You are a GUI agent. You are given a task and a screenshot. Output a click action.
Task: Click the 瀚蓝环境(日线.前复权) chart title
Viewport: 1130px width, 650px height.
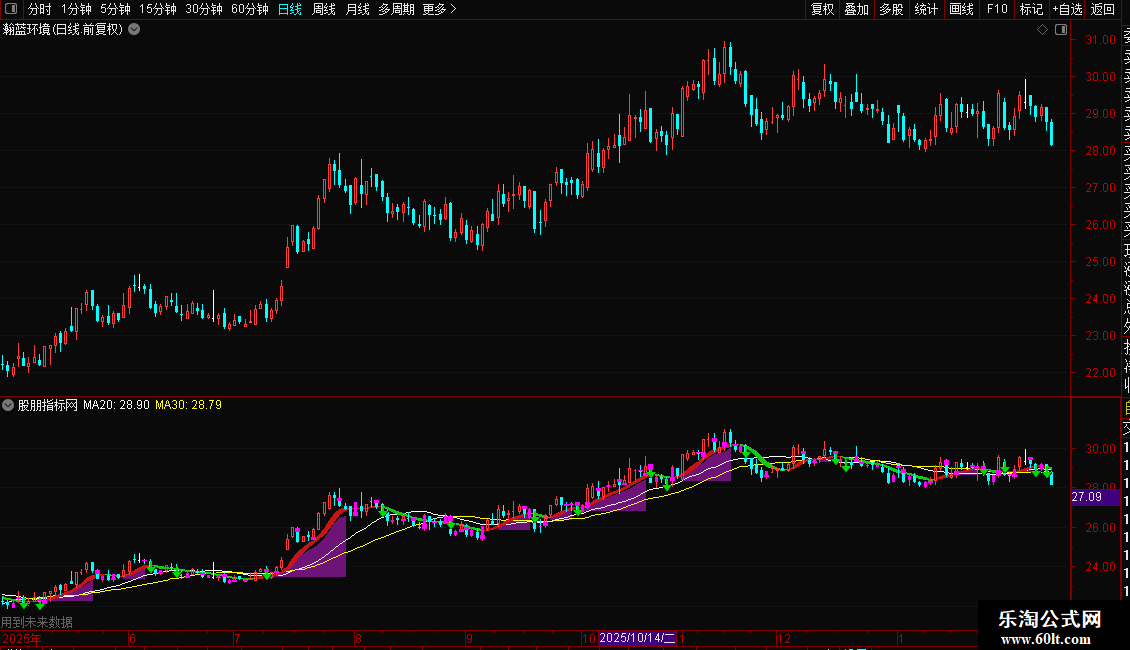coord(63,30)
